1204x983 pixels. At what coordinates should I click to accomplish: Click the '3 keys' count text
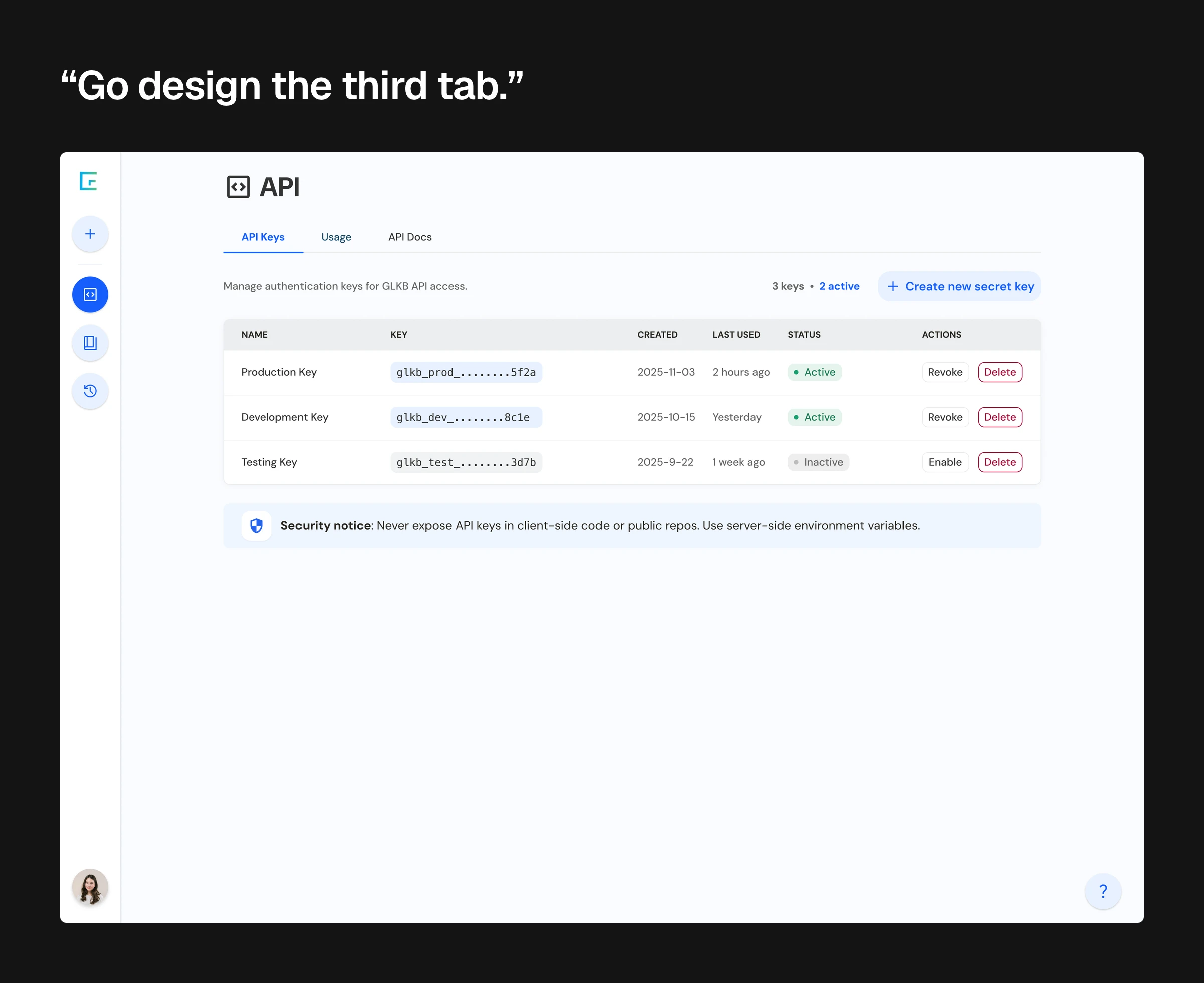(x=788, y=286)
